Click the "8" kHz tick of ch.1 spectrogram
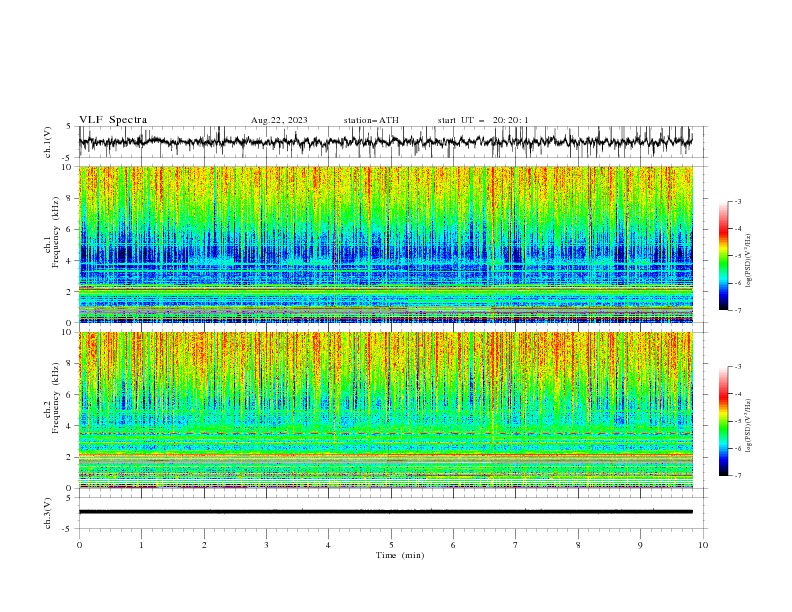This screenshot has width=792, height=612. pyautogui.click(x=70, y=198)
